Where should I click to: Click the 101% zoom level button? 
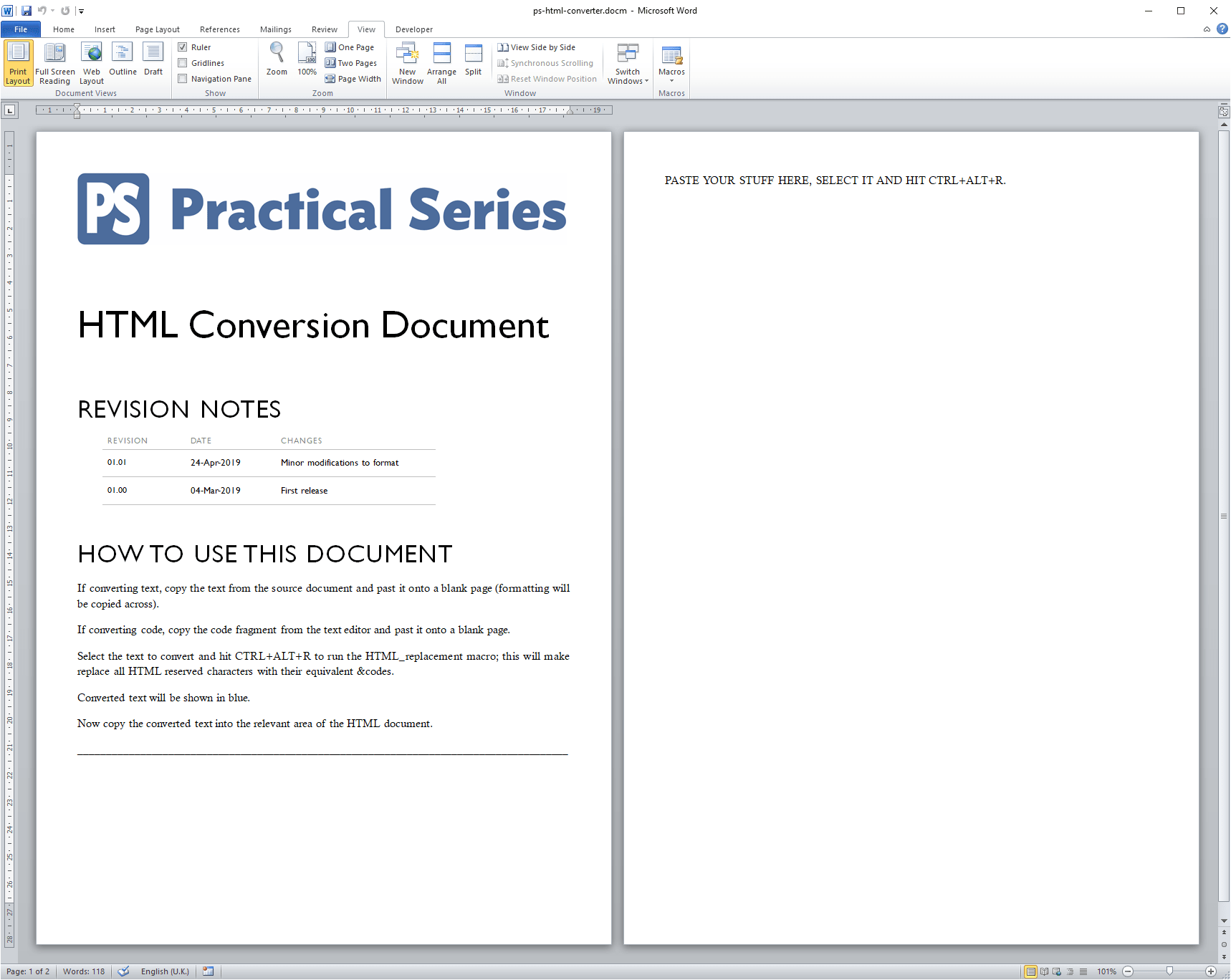click(x=1106, y=972)
